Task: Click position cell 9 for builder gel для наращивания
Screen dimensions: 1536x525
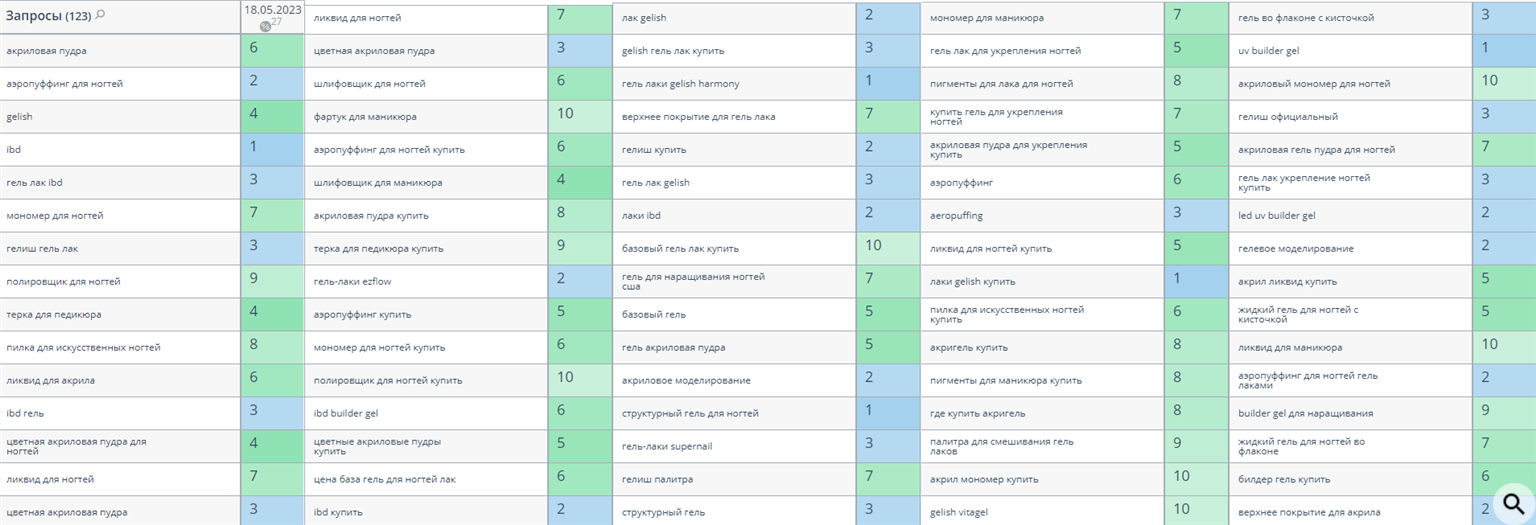Action: click(1504, 413)
